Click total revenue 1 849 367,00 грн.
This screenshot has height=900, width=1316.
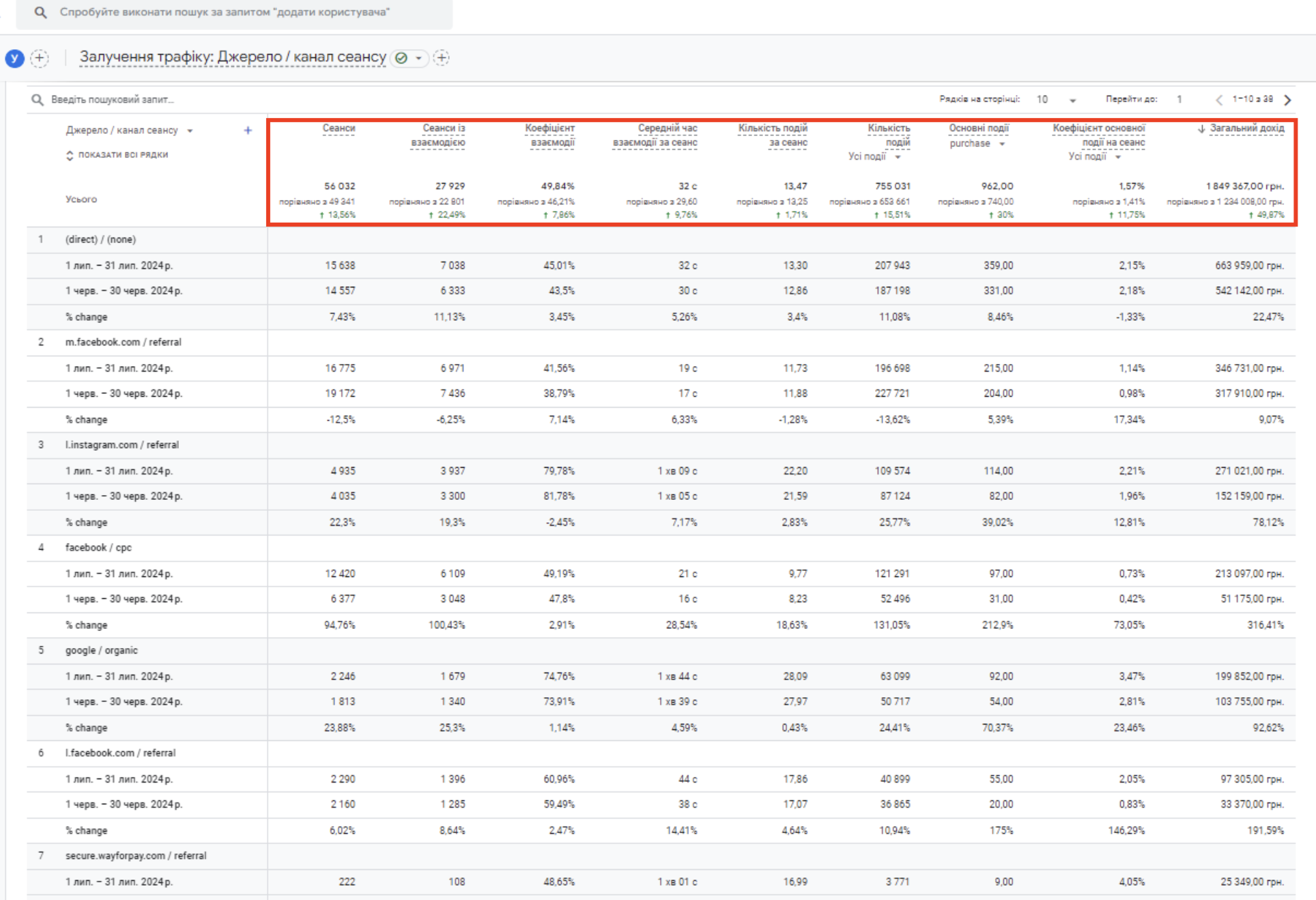(1244, 186)
